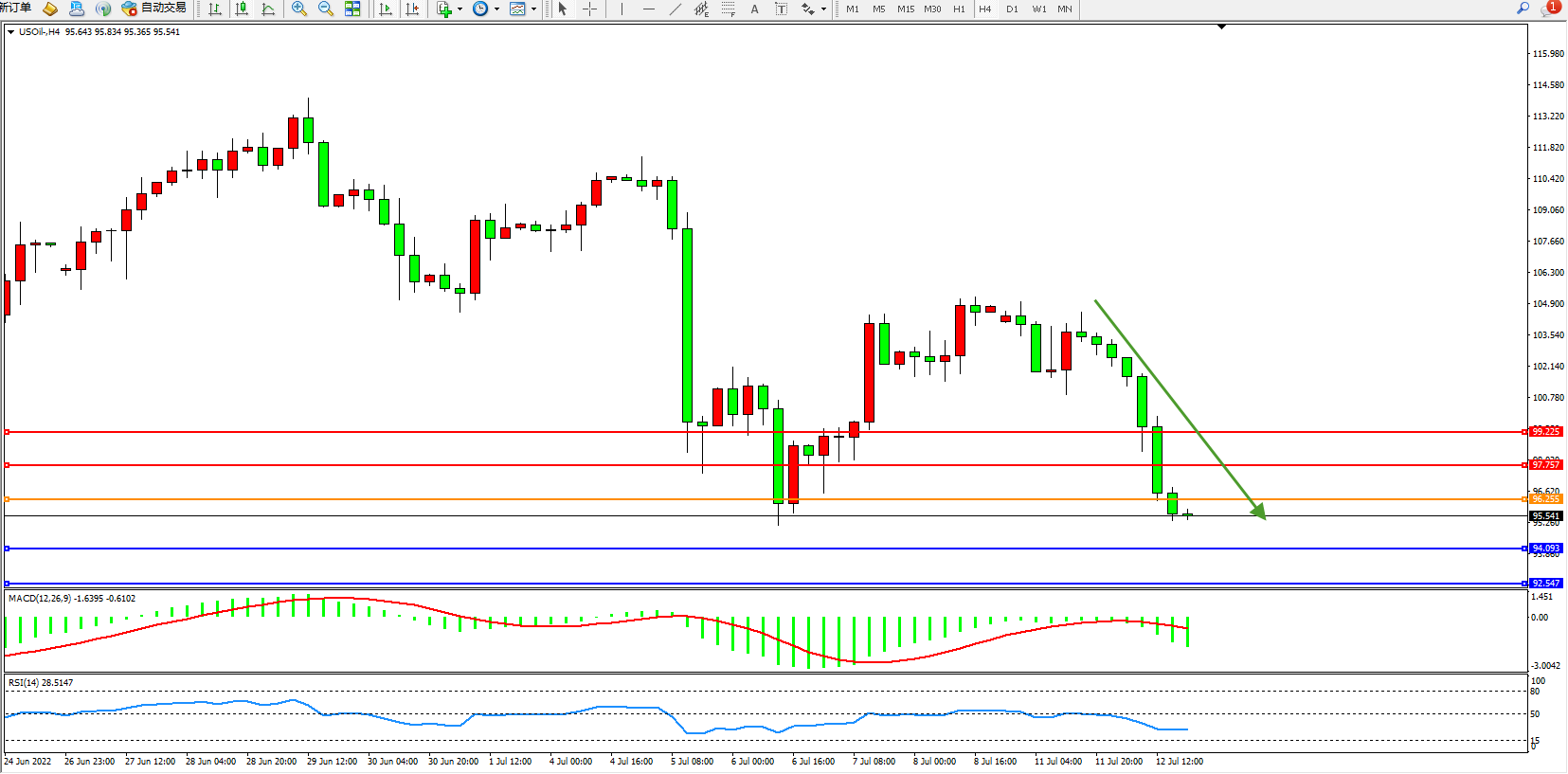Click the tile windows grid icon

(x=352, y=9)
